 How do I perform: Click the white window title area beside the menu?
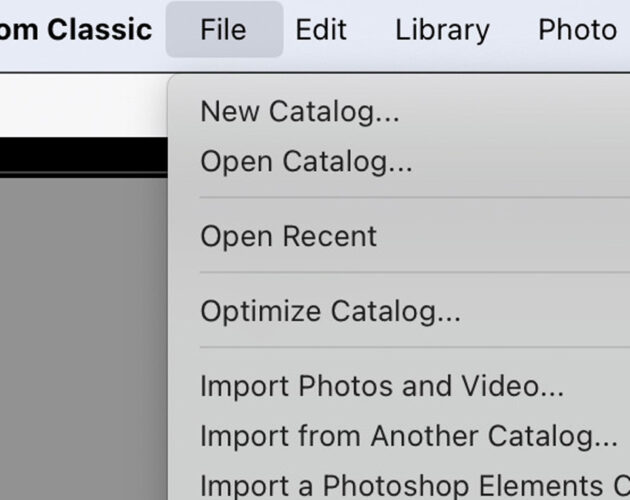(x=84, y=105)
